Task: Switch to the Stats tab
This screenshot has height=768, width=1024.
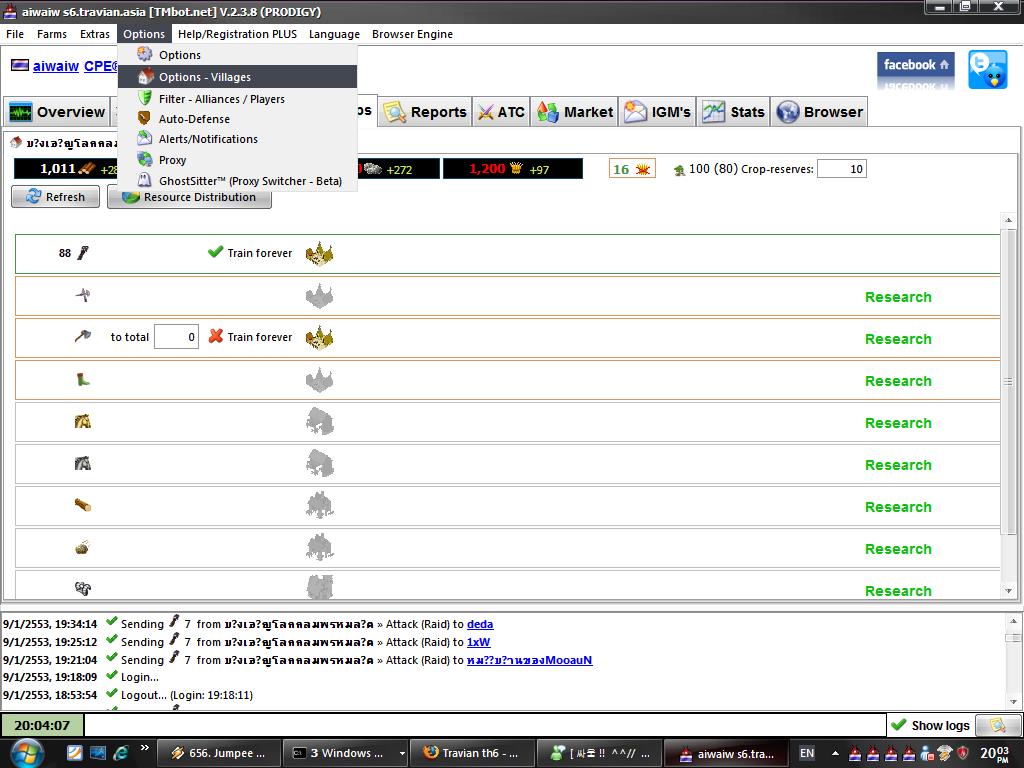Action: (733, 112)
